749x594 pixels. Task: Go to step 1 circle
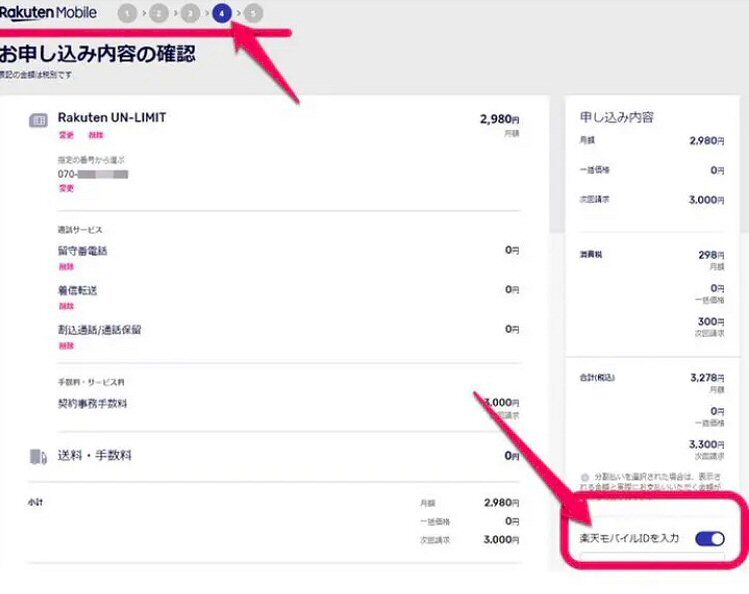point(126,14)
